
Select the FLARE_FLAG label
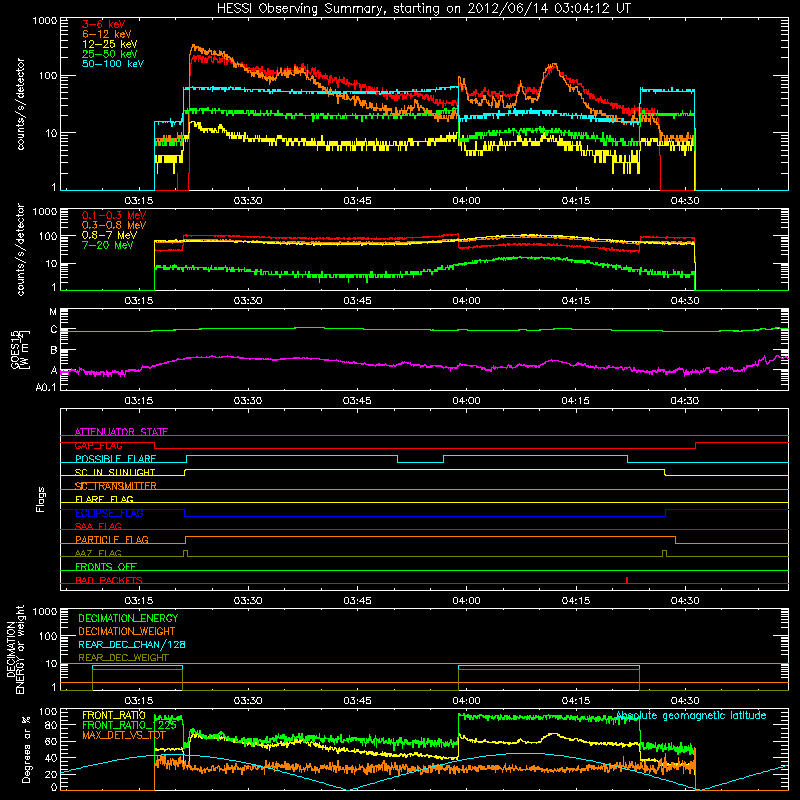[x=104, y=499]
